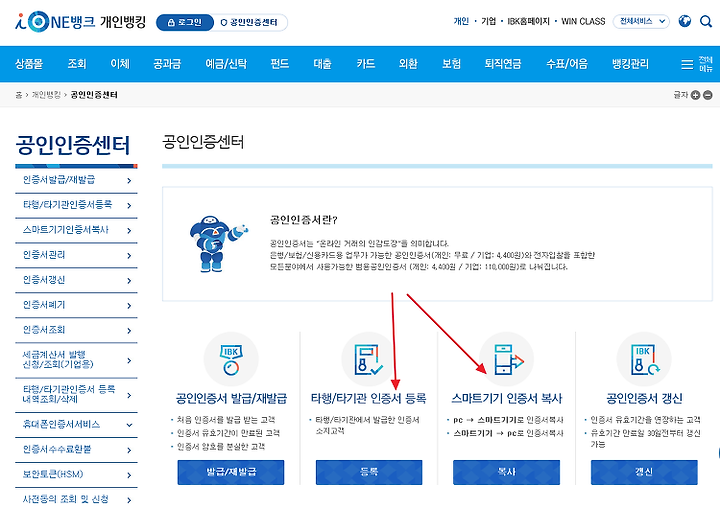Open the 상품몰 menu
The image size is (720, 508).
pyautogui.click(x=29, y=64)
